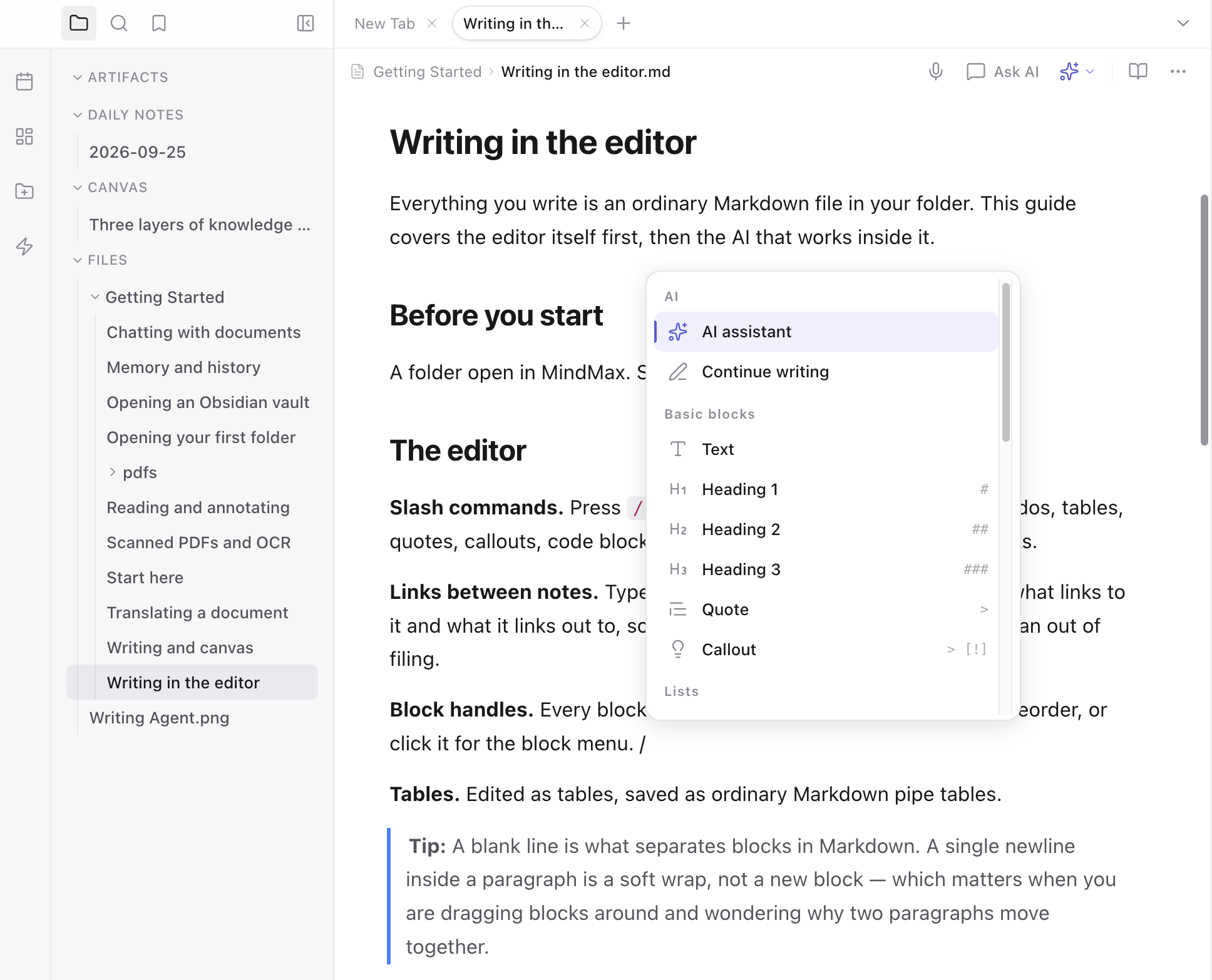1212x980 pixels.
Task: Switch to the New Tab tab
Action: pyautogui.click(x=384, y=23)
